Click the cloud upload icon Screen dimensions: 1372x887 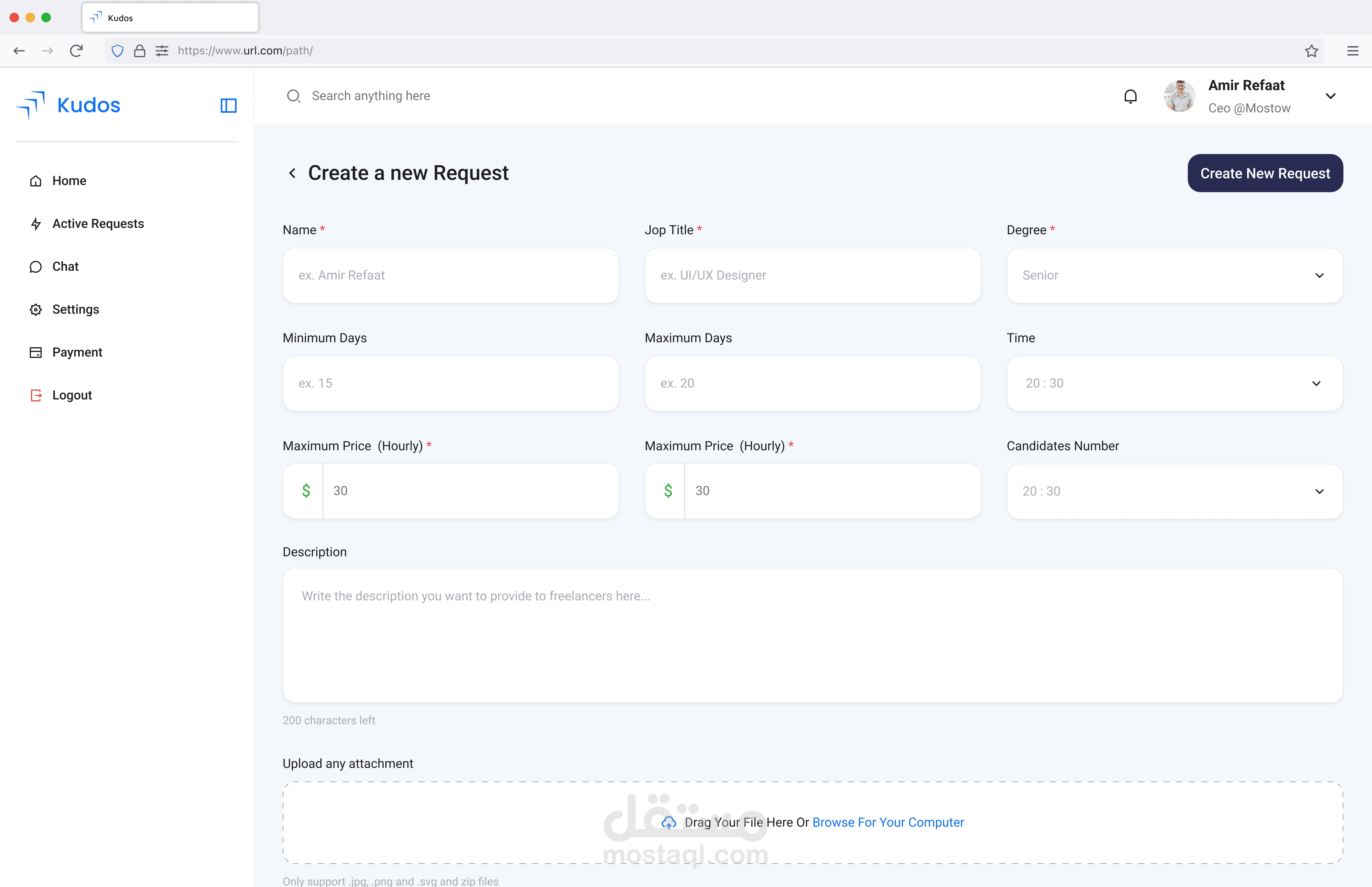click(669, 822)
